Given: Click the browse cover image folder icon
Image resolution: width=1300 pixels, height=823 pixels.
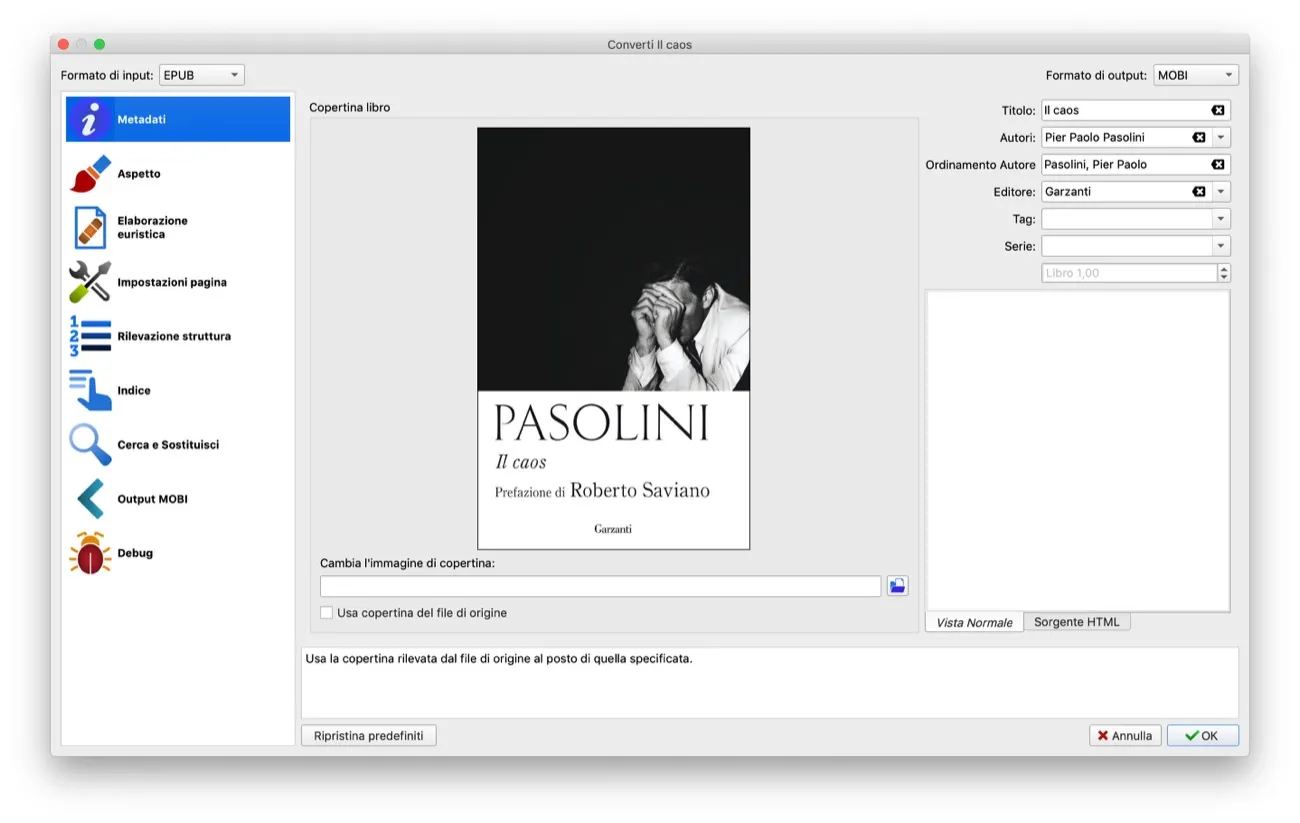Looking at the screenshot, I should point(896,586).
